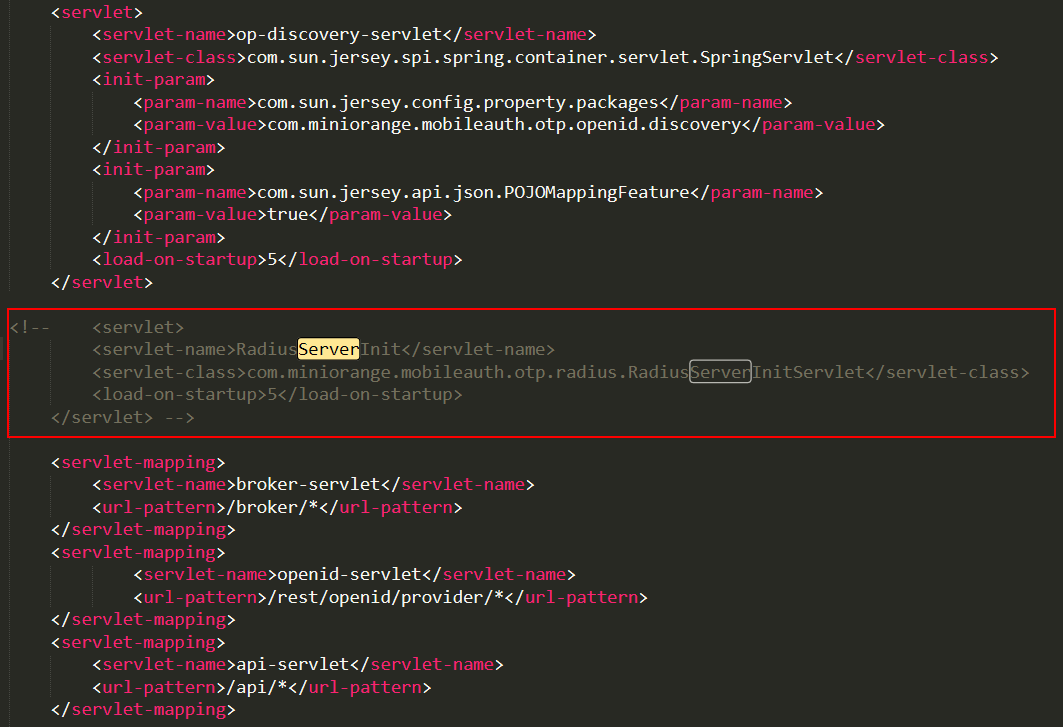Click the api-servlet name text
Screen dimensions: 1063x727
[293, 665]
